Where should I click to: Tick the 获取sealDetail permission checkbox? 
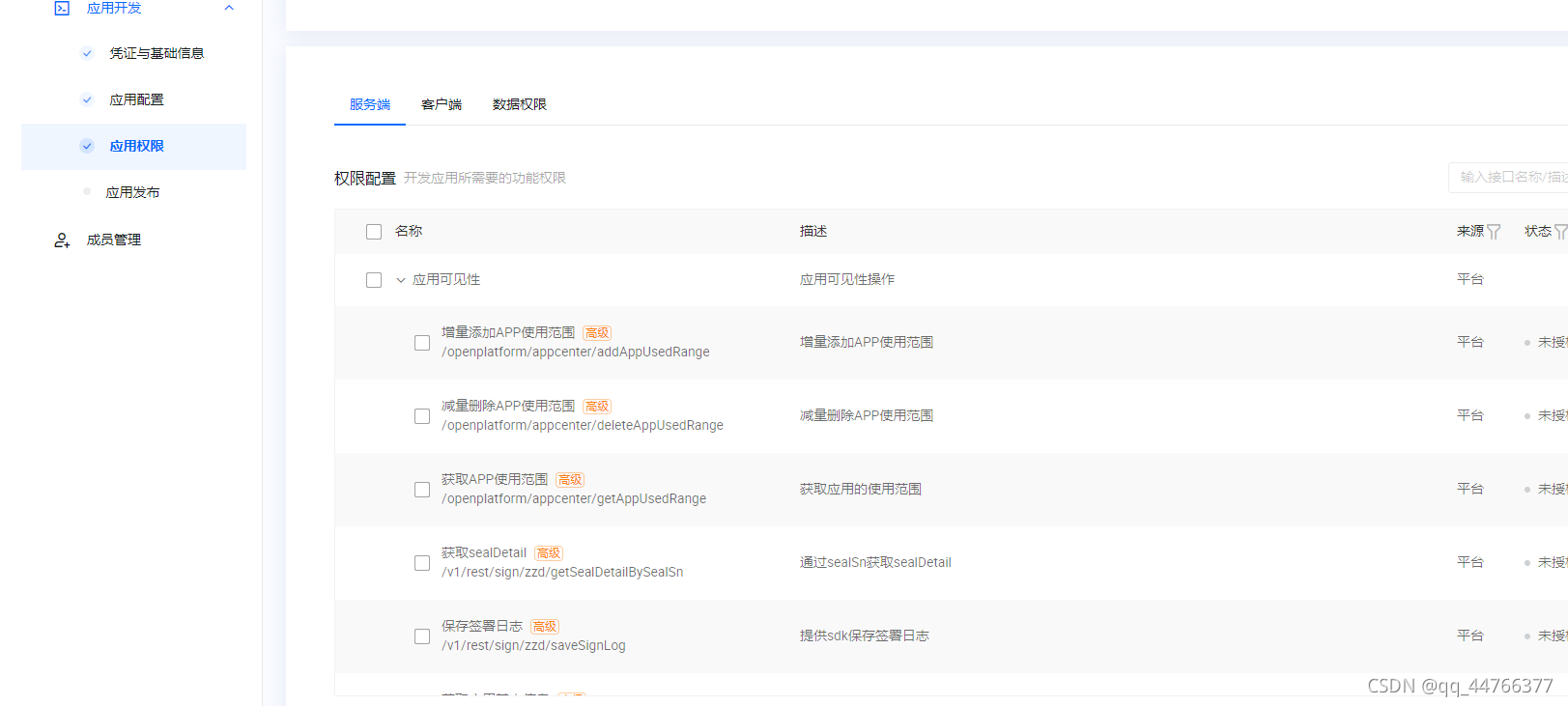pos(422,563)
